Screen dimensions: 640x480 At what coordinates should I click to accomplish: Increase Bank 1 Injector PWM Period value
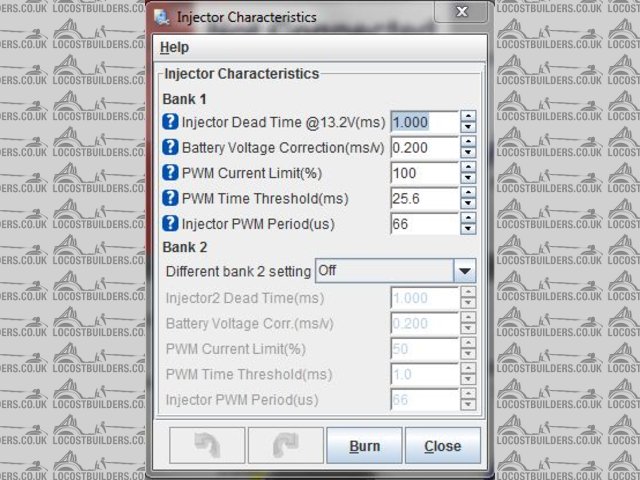pos(468,218)
